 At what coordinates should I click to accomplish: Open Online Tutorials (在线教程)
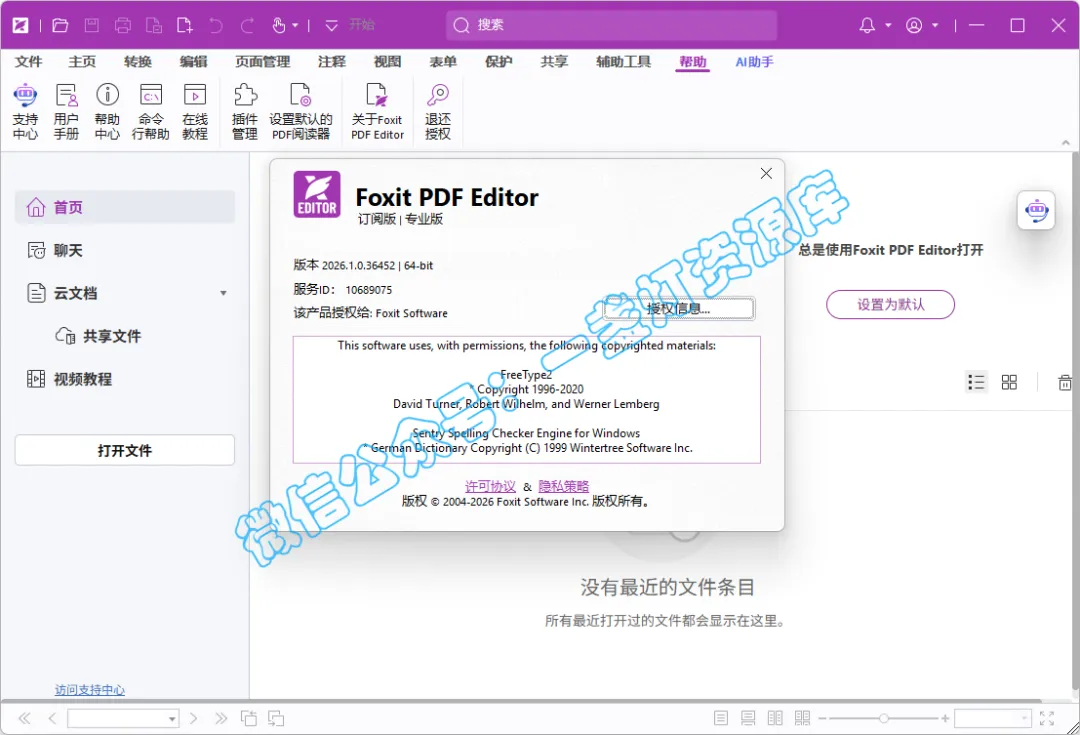click(195, 111)
